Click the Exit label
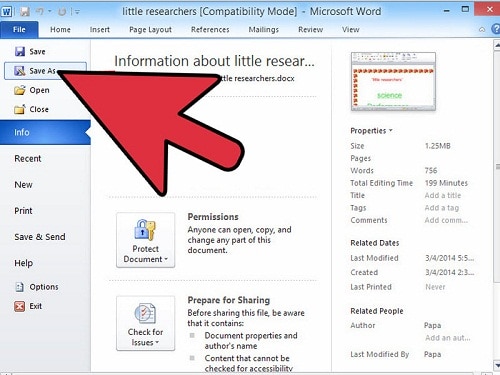This screenshot has width=500, height=375. point(35,306)
